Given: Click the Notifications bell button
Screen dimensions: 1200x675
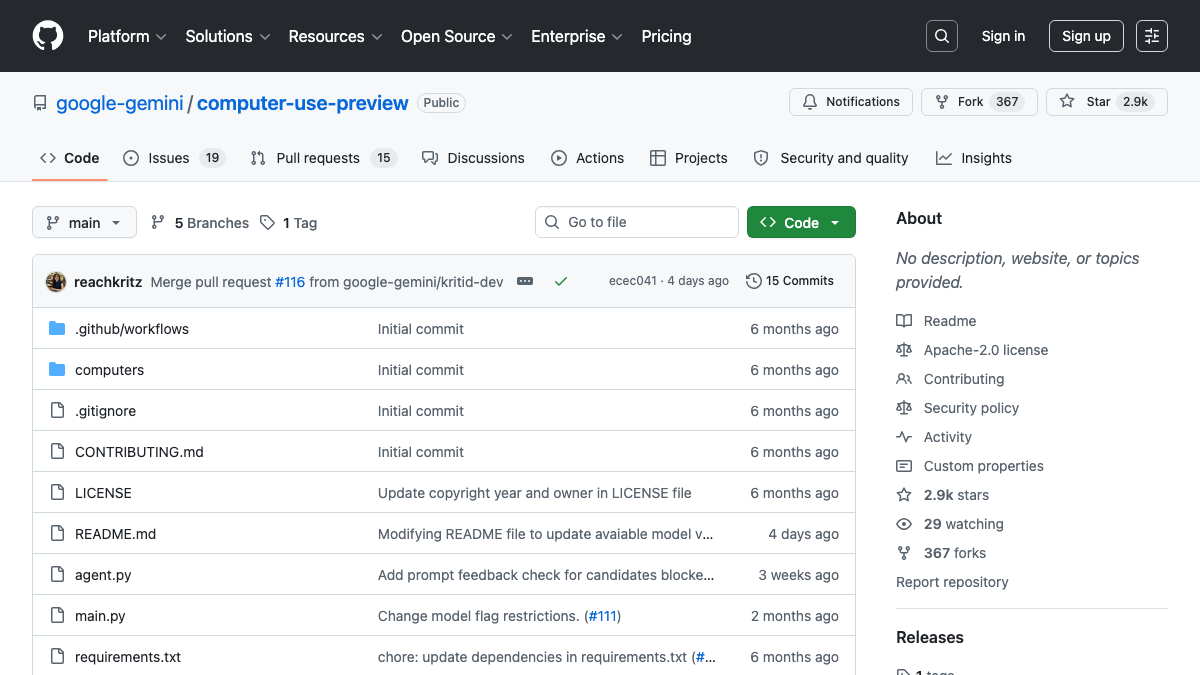Looking at the screenshot, I should pyautogui.click(x=851, y=102).
